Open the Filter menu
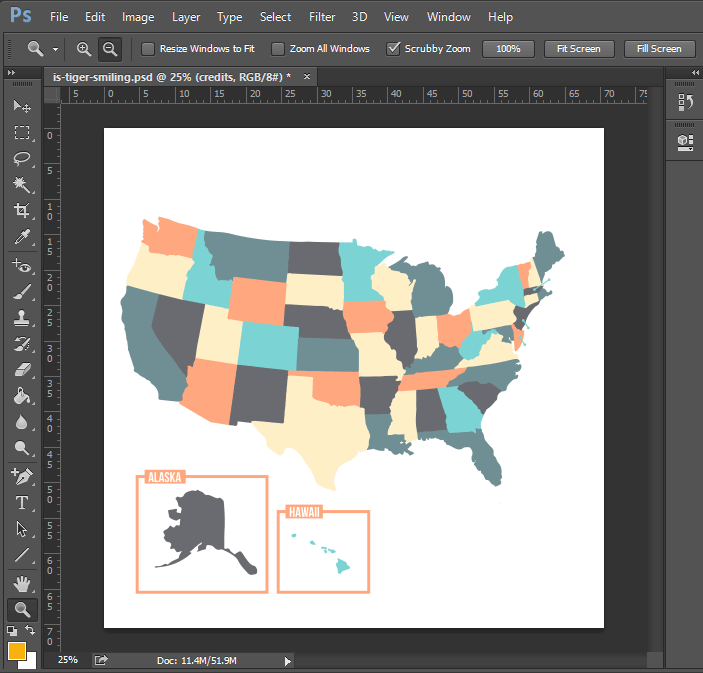Image resolution: width=703 pixels, height=673 pixels. click(322, 17)
